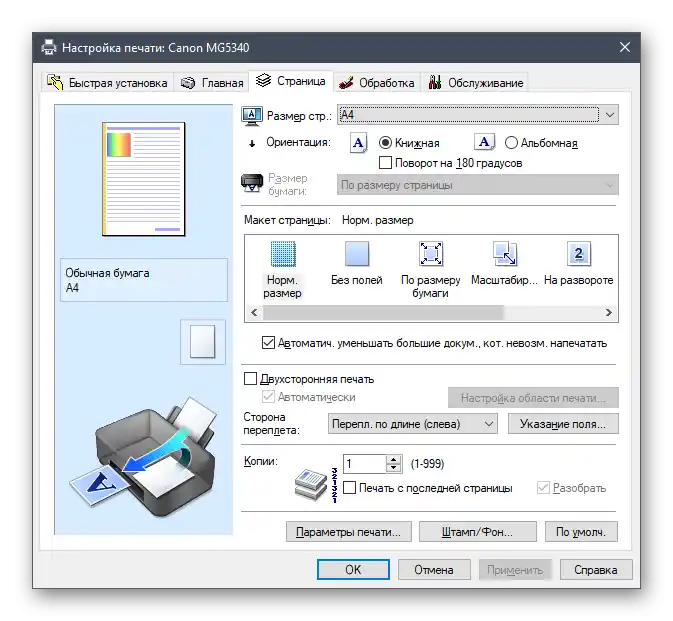Toggle the Разобрать checkbox
The image size is (673, 621).
tap(543, 488)
